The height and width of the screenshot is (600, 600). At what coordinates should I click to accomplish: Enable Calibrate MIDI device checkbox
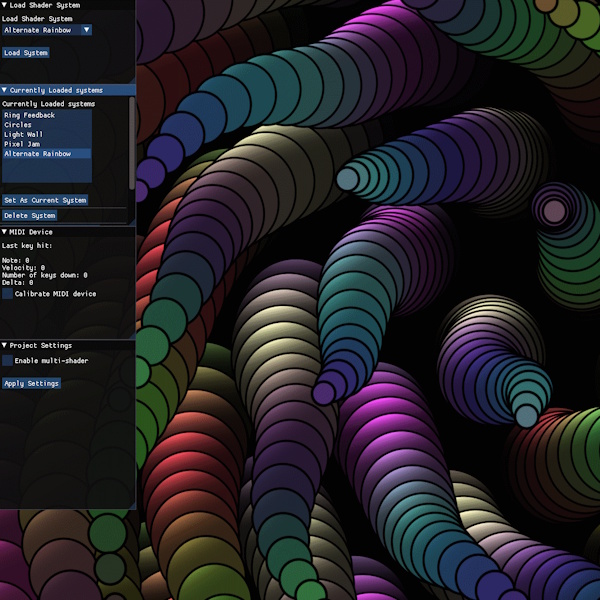coord(7,294)
